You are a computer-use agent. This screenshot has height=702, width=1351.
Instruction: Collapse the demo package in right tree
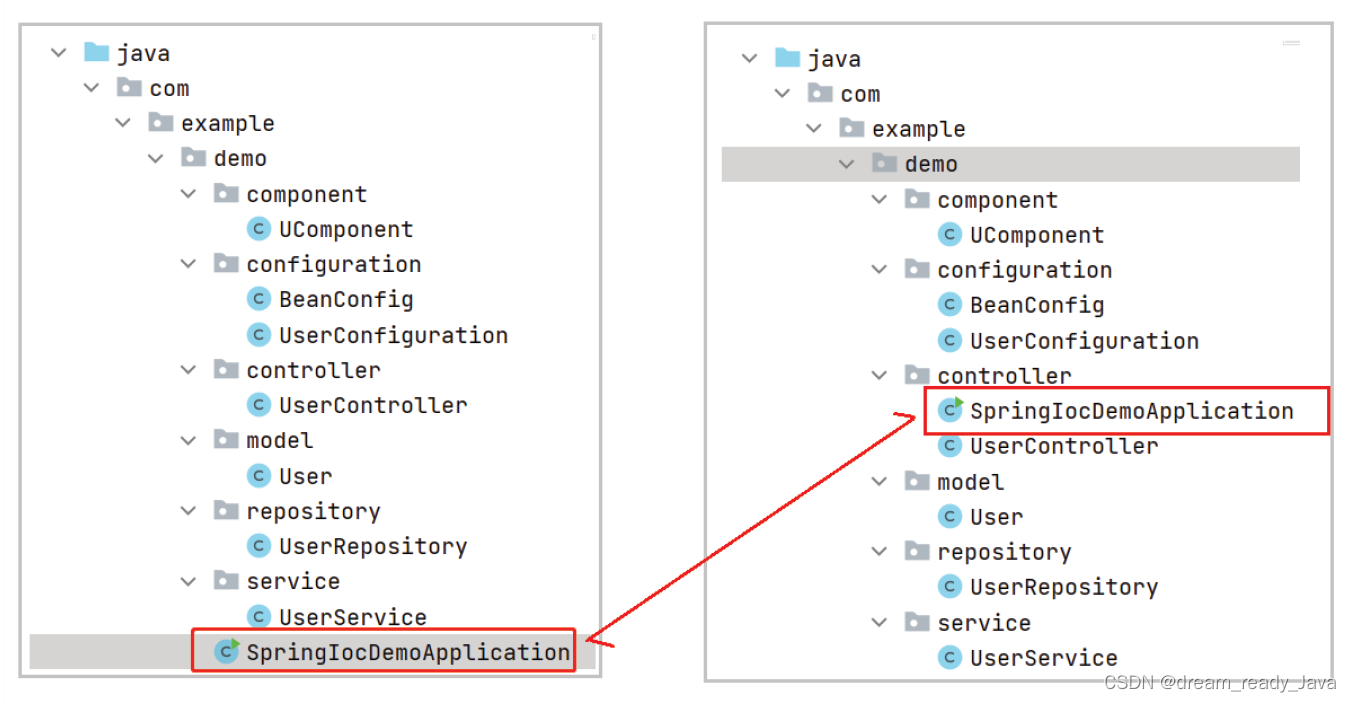(x=847, y=163)
